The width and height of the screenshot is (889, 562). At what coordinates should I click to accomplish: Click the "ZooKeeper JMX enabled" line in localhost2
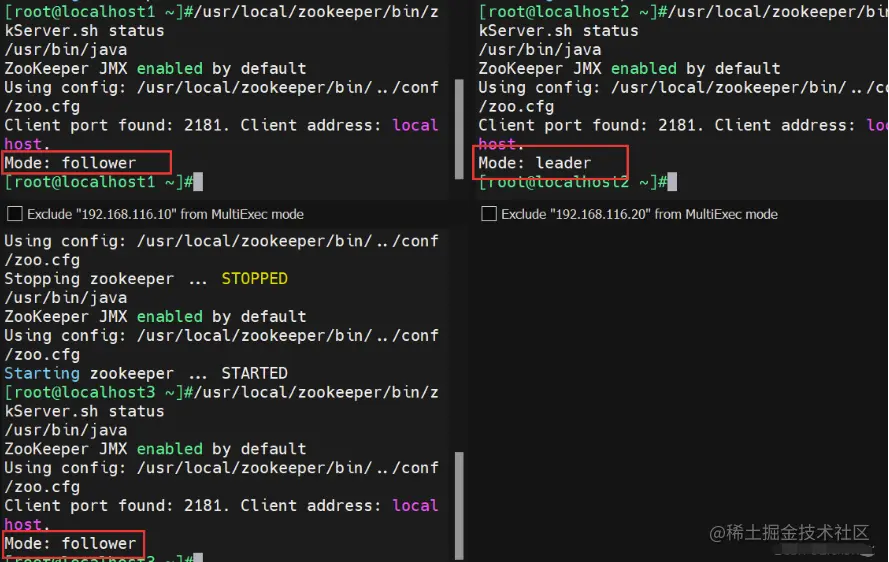coord(629,69)
